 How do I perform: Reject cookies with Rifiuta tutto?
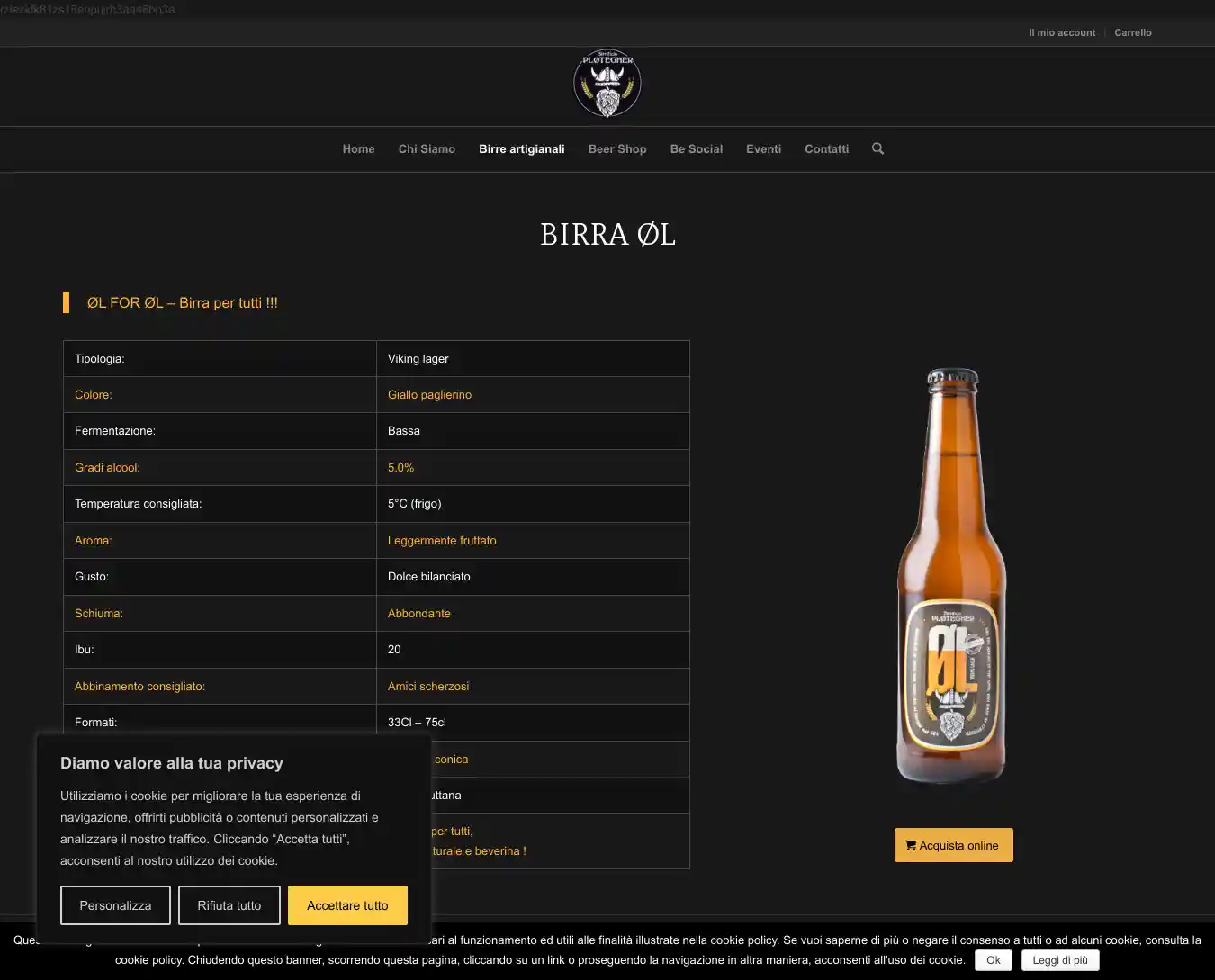(229, 905)
